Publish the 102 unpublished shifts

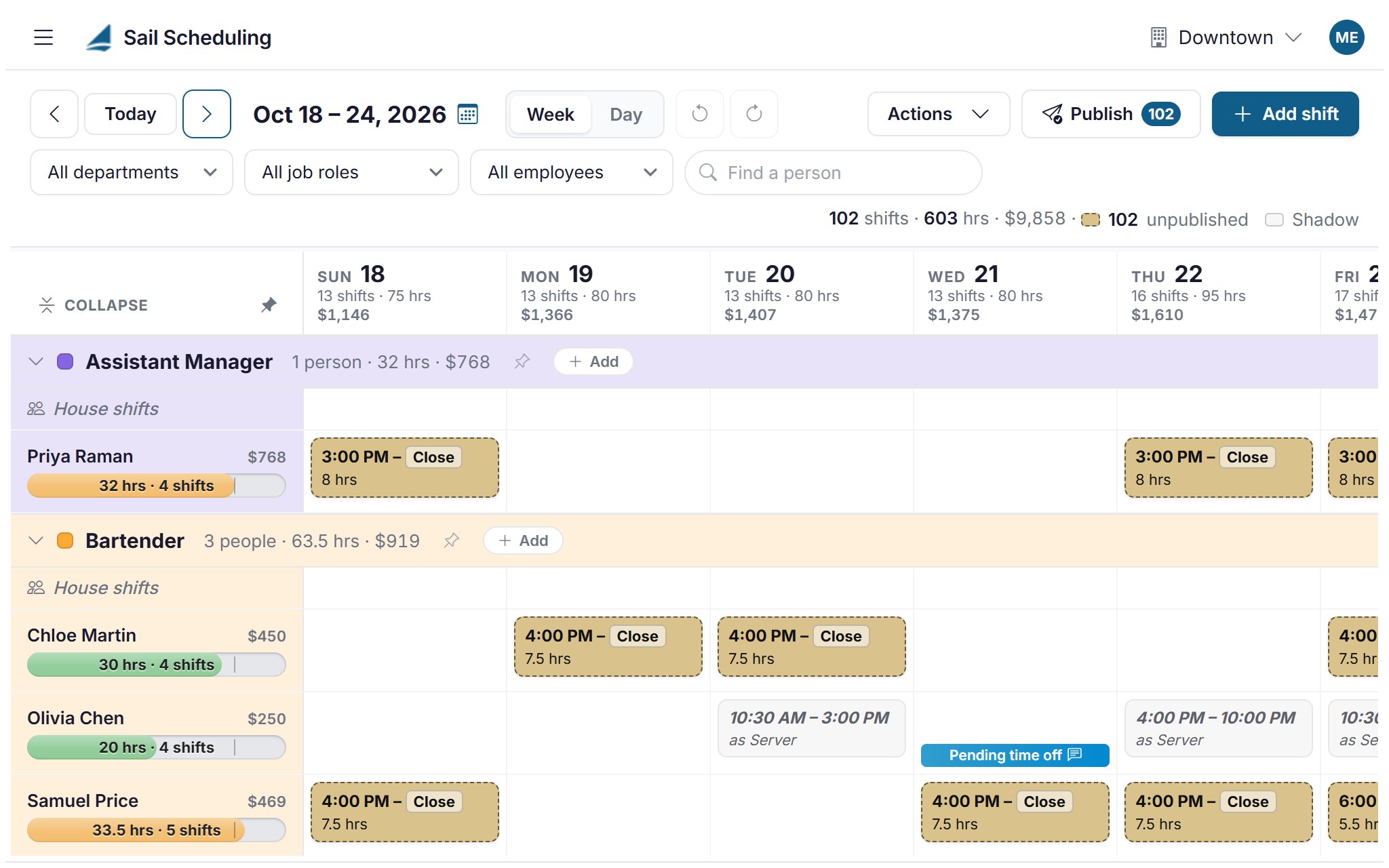pos(1111,114)
